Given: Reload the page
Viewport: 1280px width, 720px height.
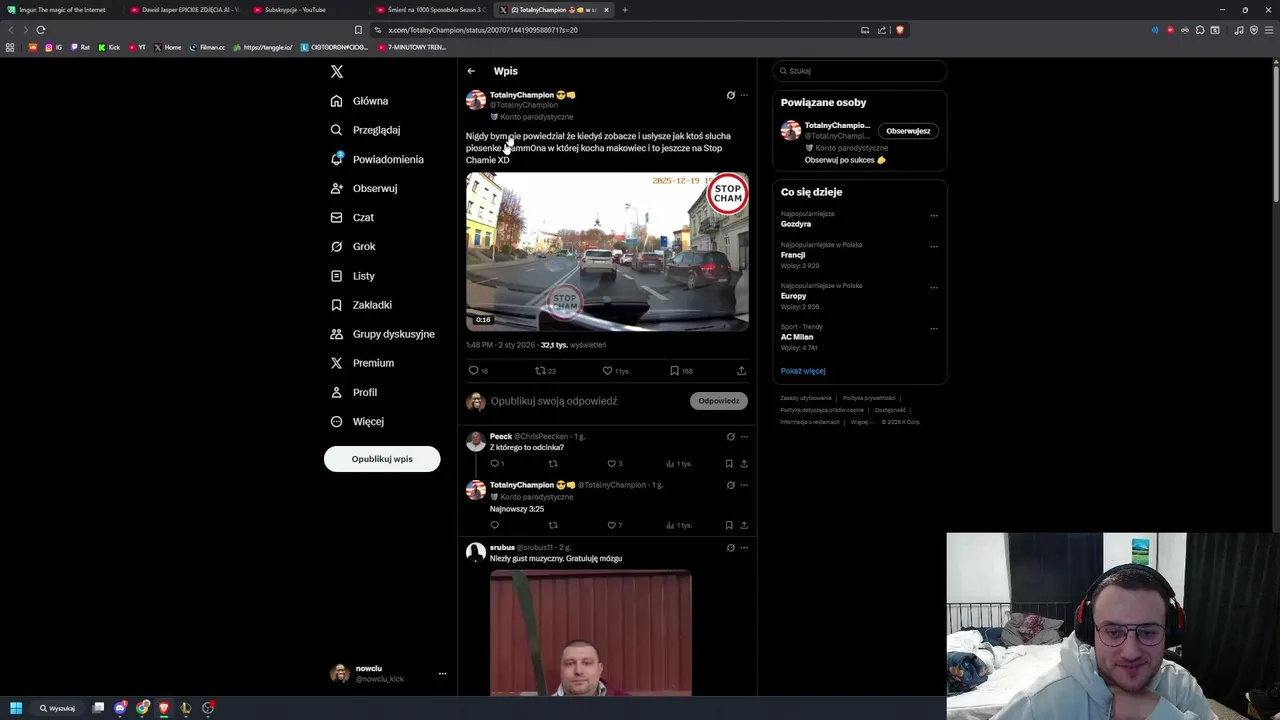Looking at the screenshot, I should (41, 30).
